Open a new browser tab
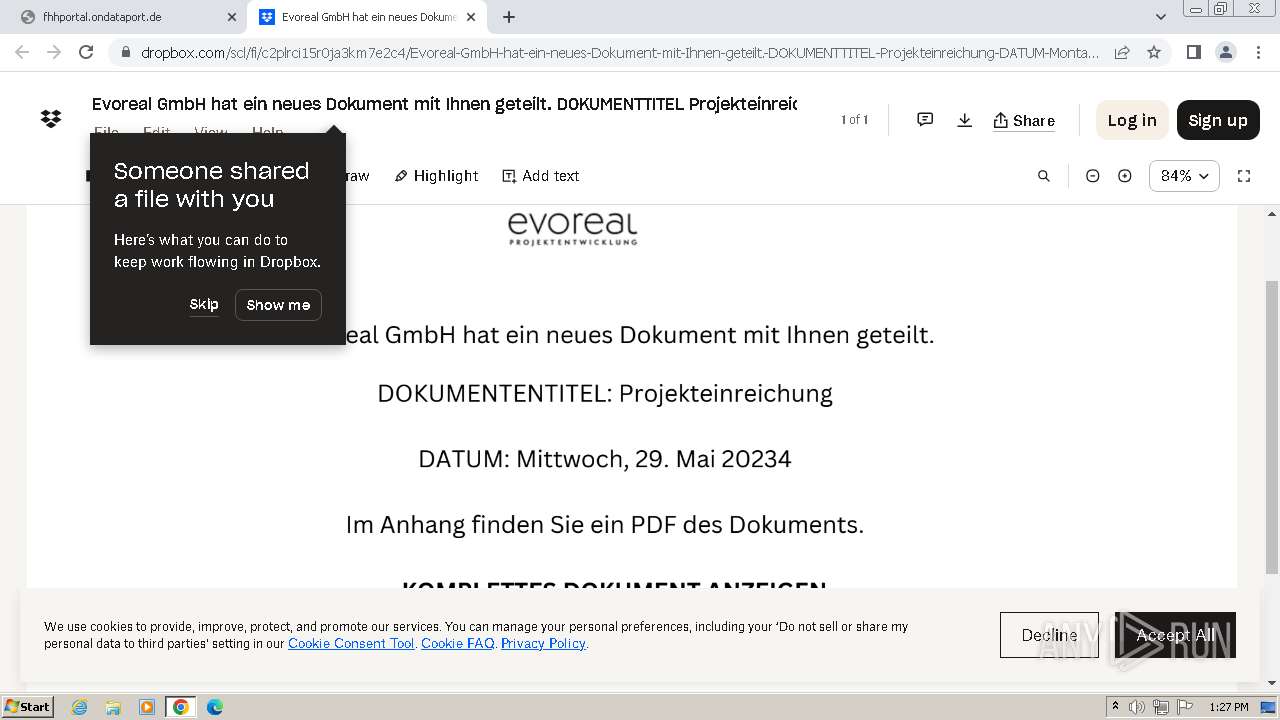 [x=509, y=17]
